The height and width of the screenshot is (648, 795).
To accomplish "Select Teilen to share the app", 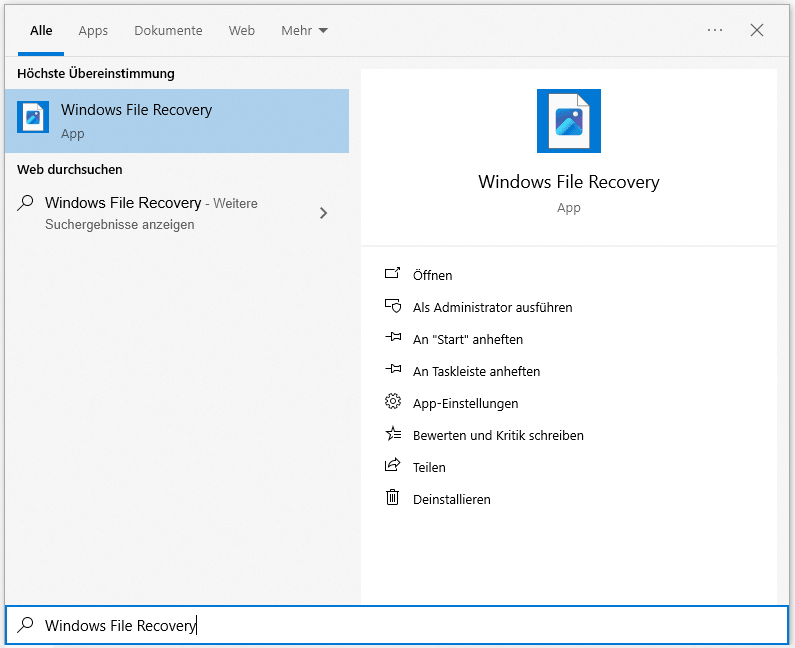I will [x=429, y=467].
